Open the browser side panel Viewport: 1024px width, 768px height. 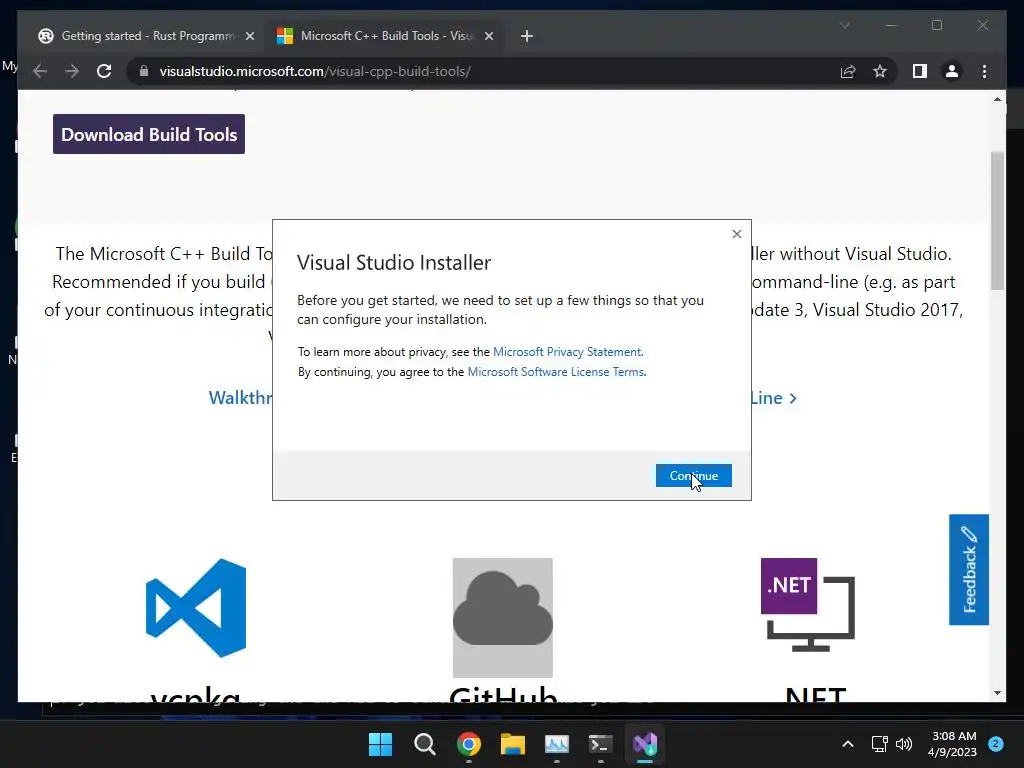920,71
